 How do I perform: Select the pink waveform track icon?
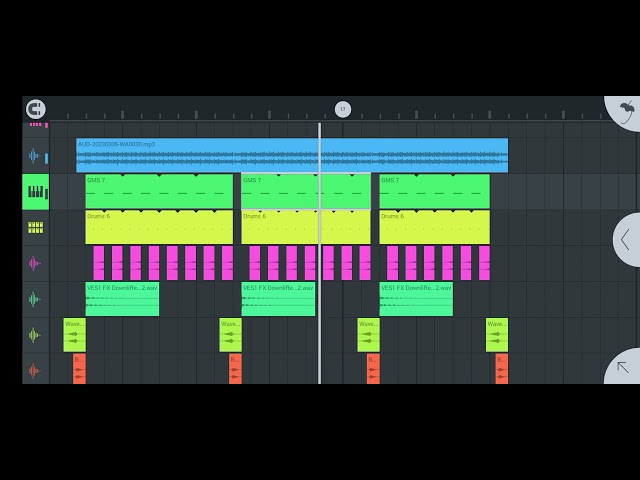coord(35,263)
